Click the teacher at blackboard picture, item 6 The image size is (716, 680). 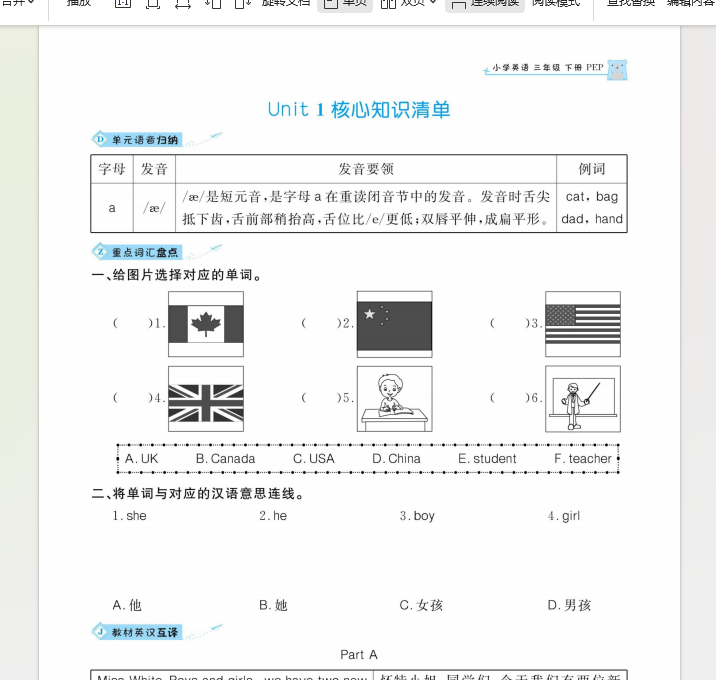pyautogui.click(x=583, y=399)
